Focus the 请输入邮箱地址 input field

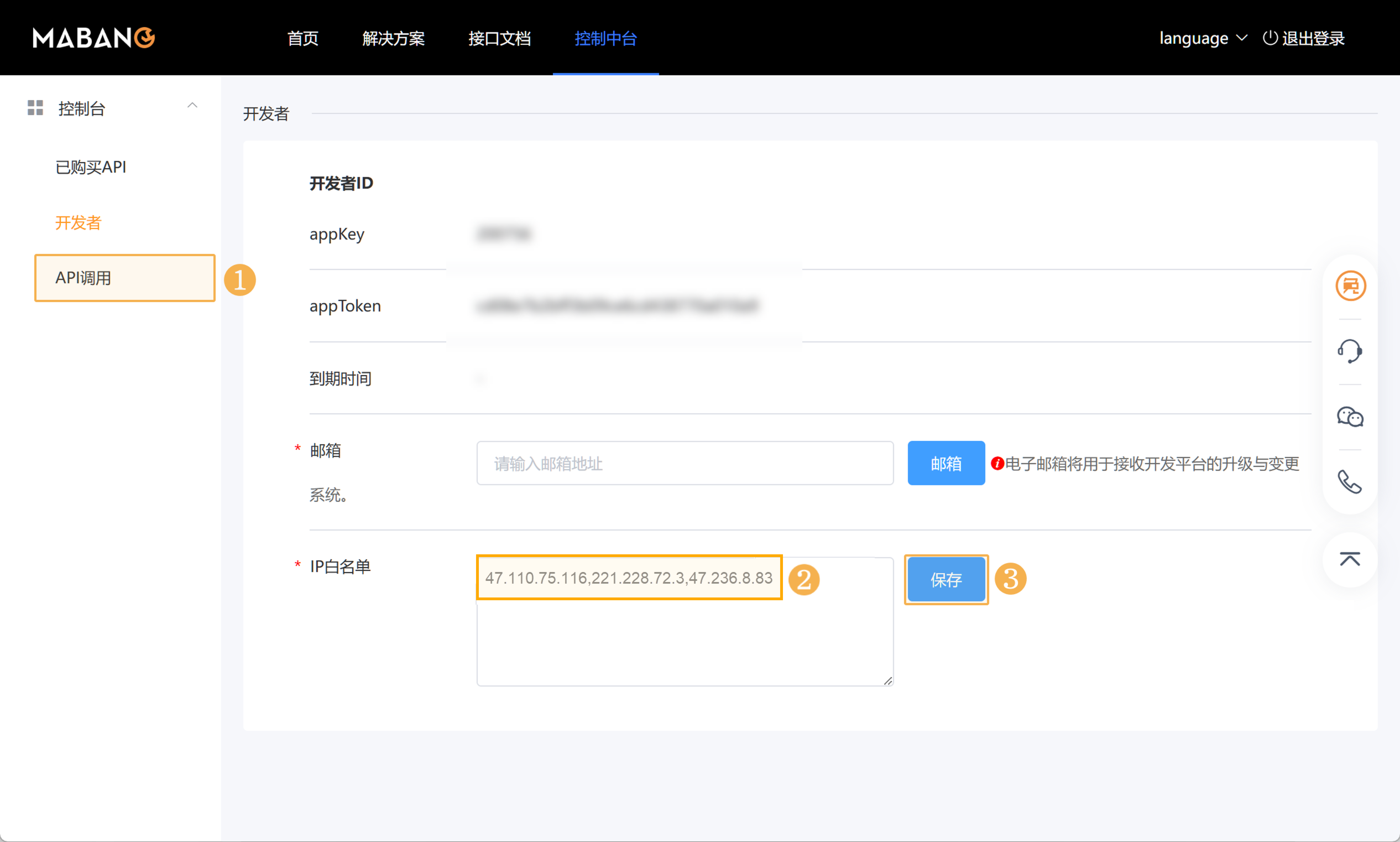(x=685, y=463)
